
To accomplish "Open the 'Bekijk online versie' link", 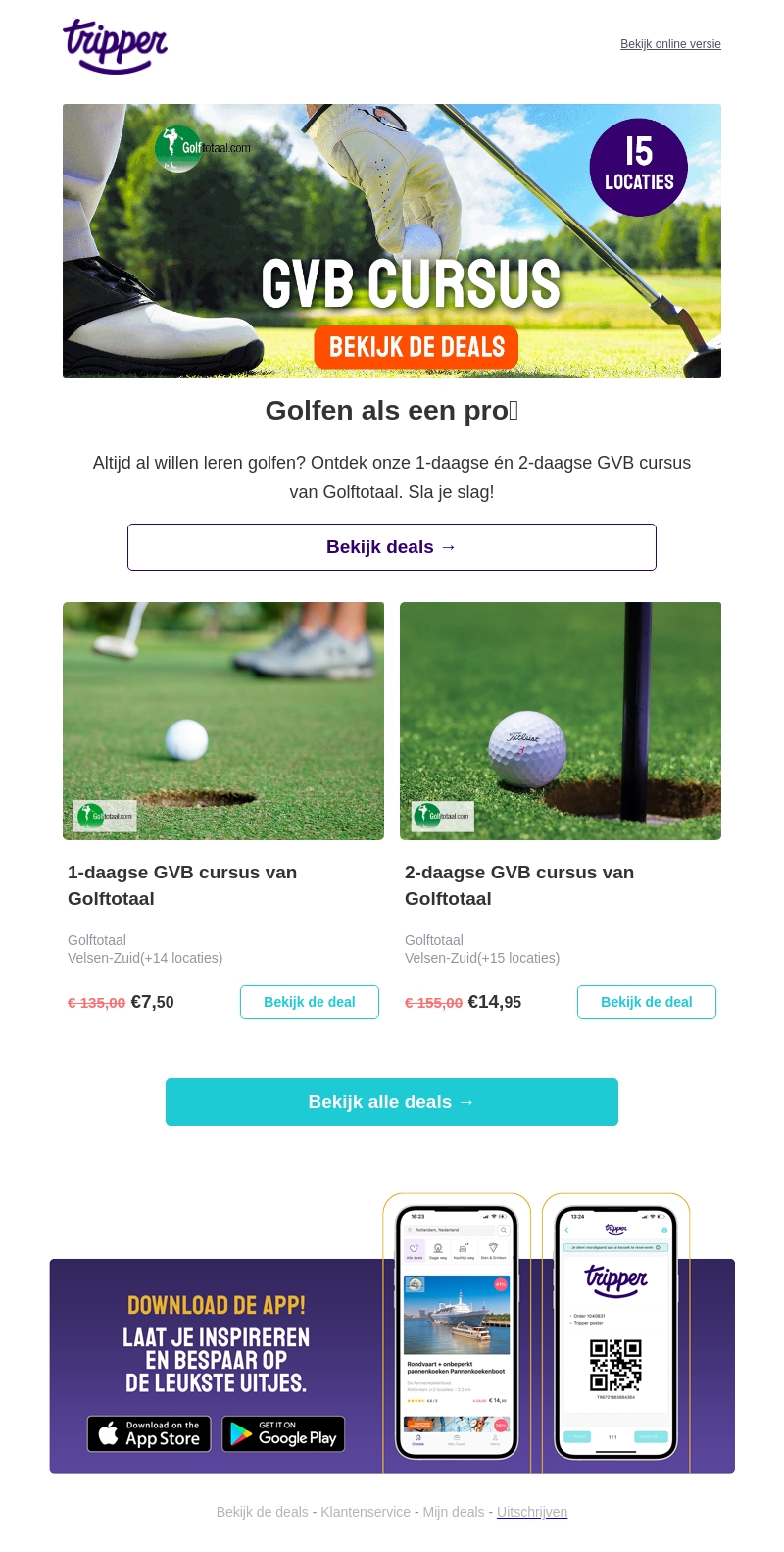I will (x=670, y=44).
